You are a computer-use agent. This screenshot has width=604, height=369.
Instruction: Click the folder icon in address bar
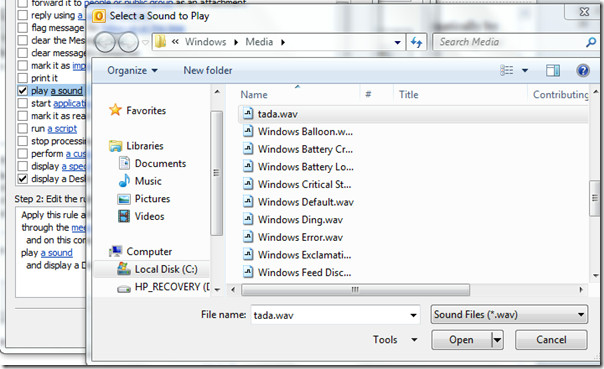(161, 41)
